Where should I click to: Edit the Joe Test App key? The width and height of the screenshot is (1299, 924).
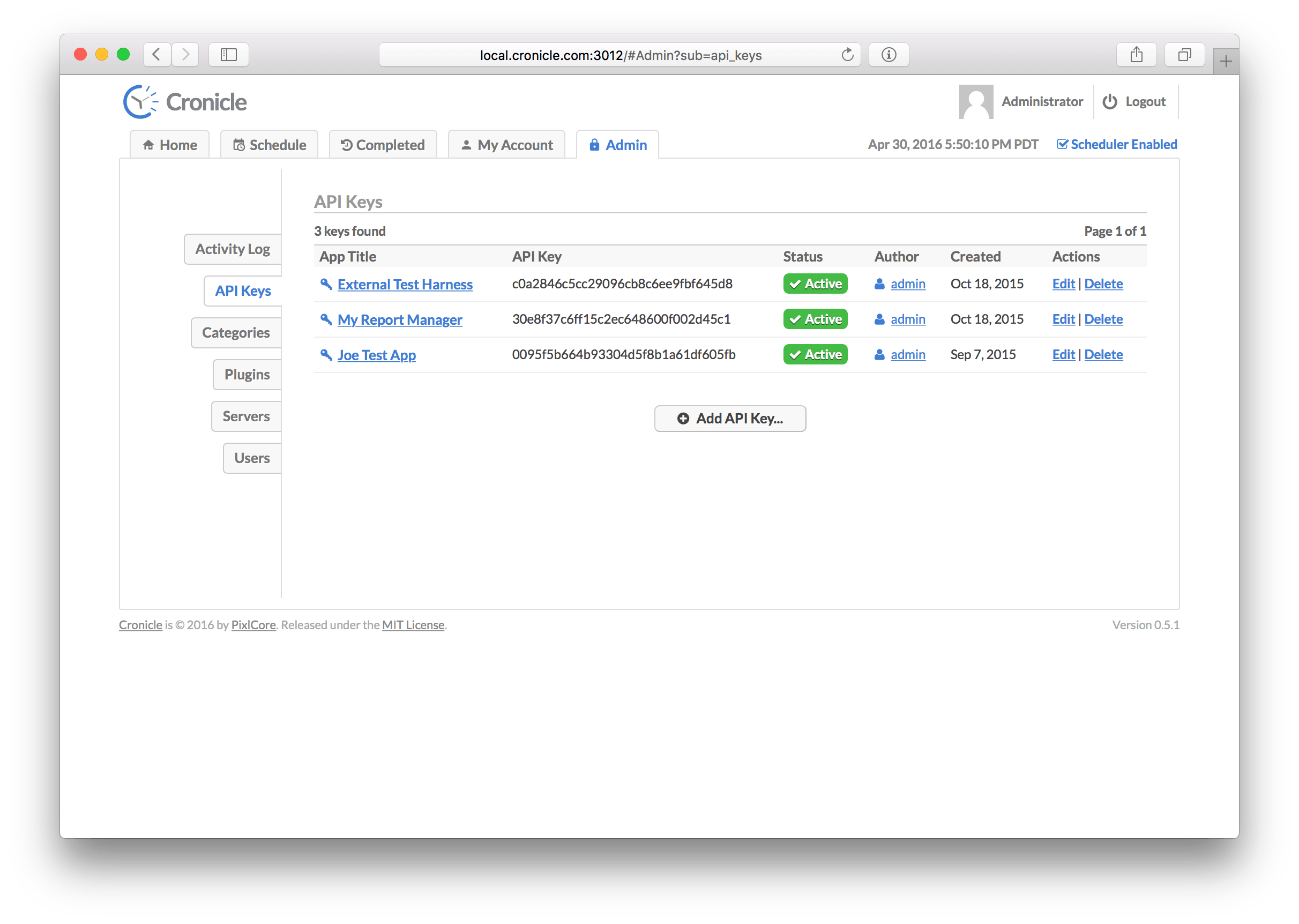pyautogui.click(x=1063, y=354)
